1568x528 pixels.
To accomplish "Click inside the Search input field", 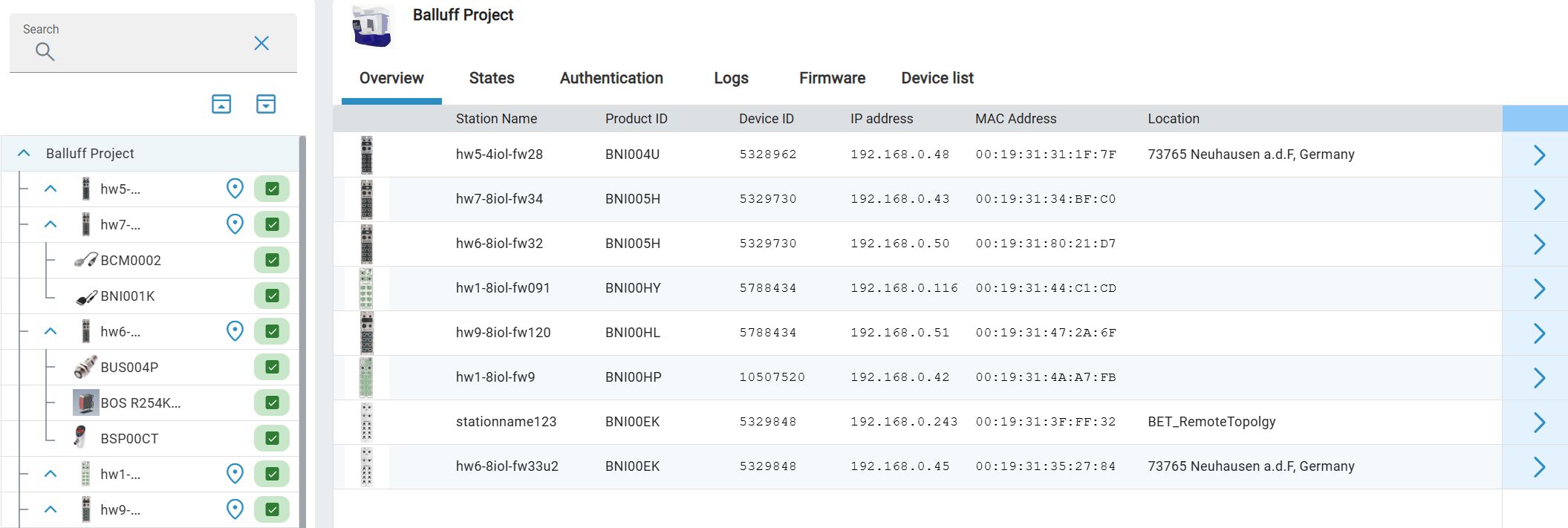I will pyautogui.click(x=149, y=50).
